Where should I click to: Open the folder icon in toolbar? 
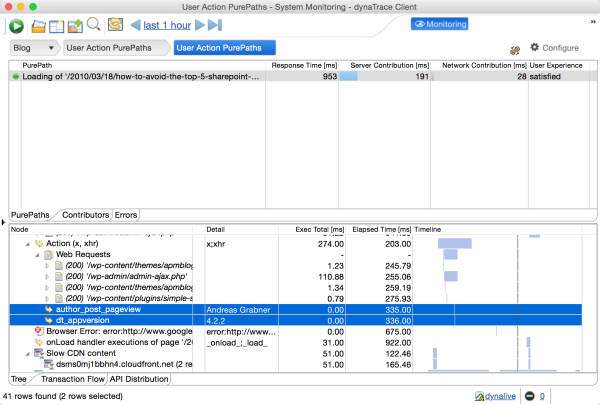[39, 26]
